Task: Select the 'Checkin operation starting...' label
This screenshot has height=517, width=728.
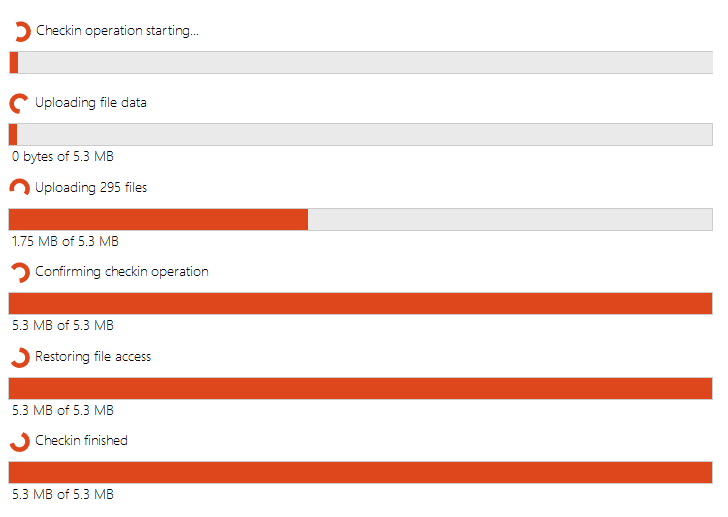Action: click(117, 31)
